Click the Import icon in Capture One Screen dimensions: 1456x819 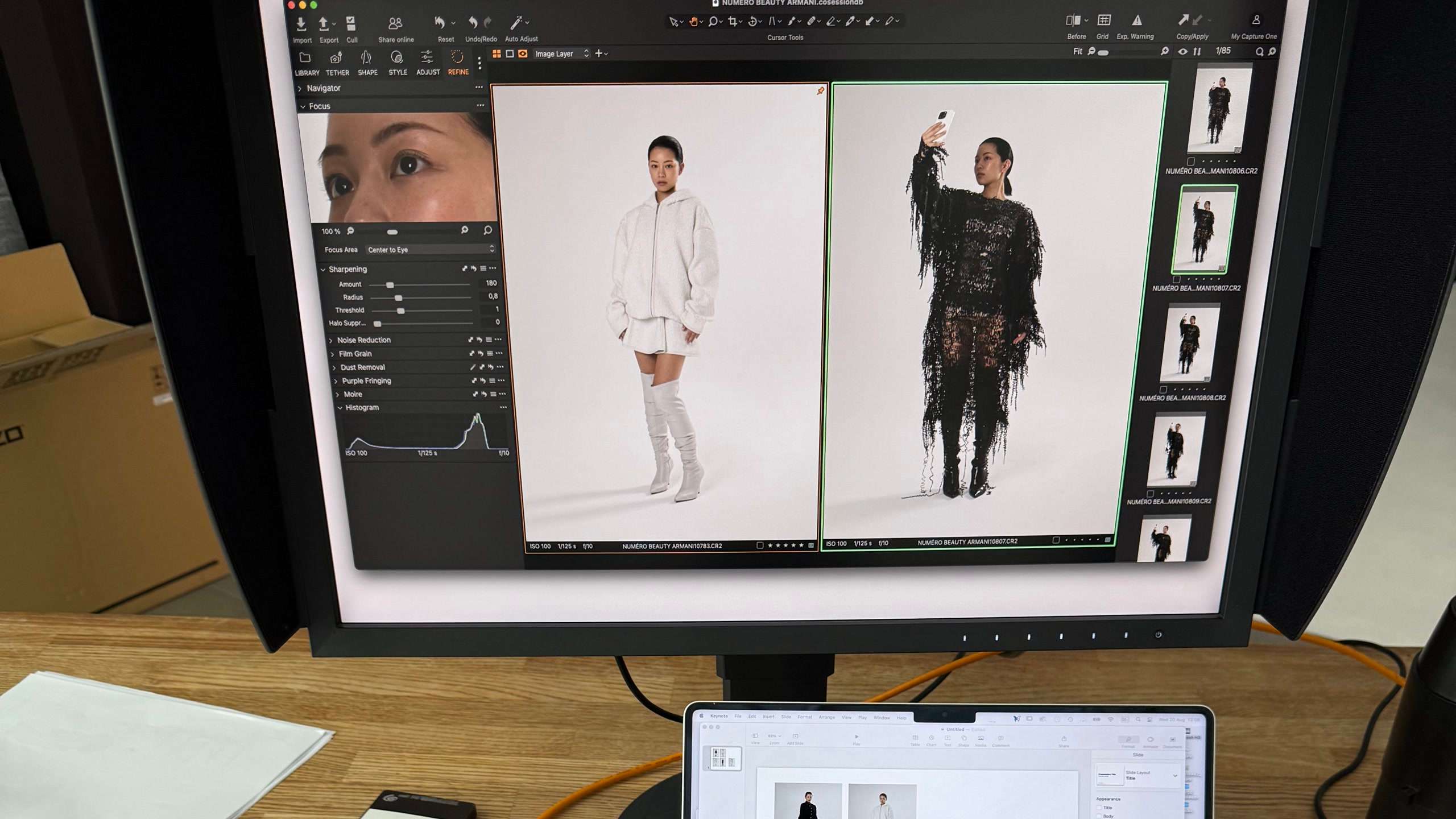pos(301,24)
